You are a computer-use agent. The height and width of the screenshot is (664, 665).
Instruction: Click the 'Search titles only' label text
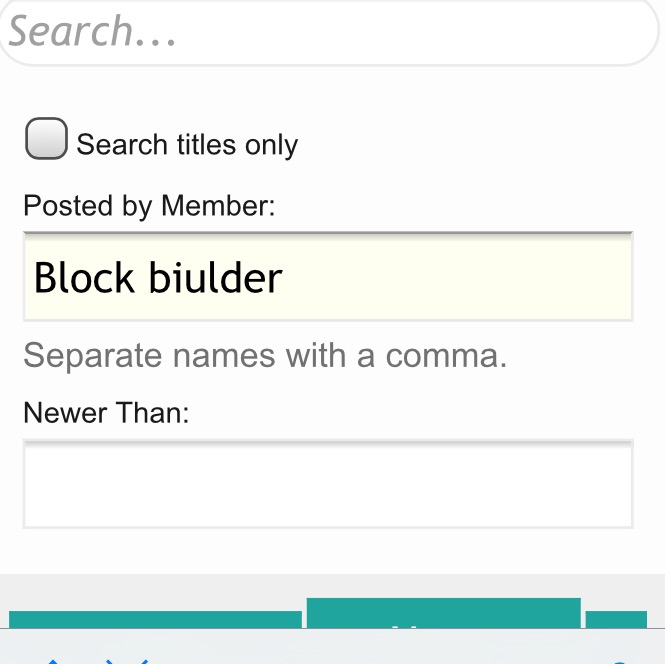pyautogui.click(x=187, y=145)
